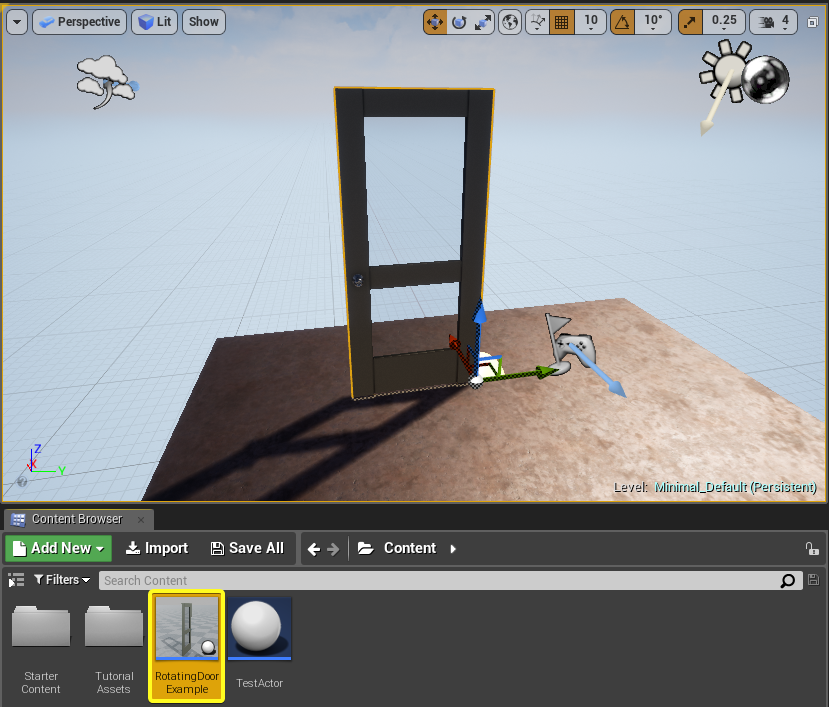
Task: Select the rotate gizmo tool
Action: (459, 21)
